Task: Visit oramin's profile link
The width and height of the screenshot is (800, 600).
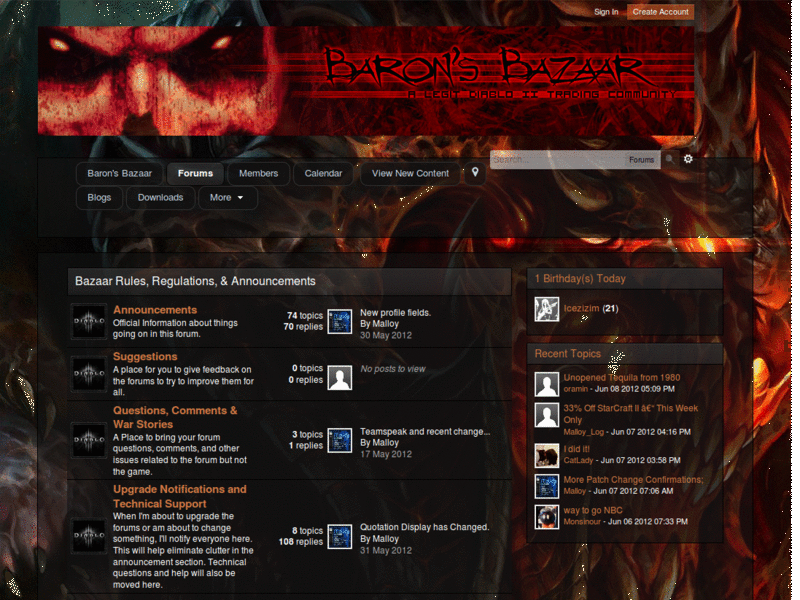Action: click(x=576, y=389)
